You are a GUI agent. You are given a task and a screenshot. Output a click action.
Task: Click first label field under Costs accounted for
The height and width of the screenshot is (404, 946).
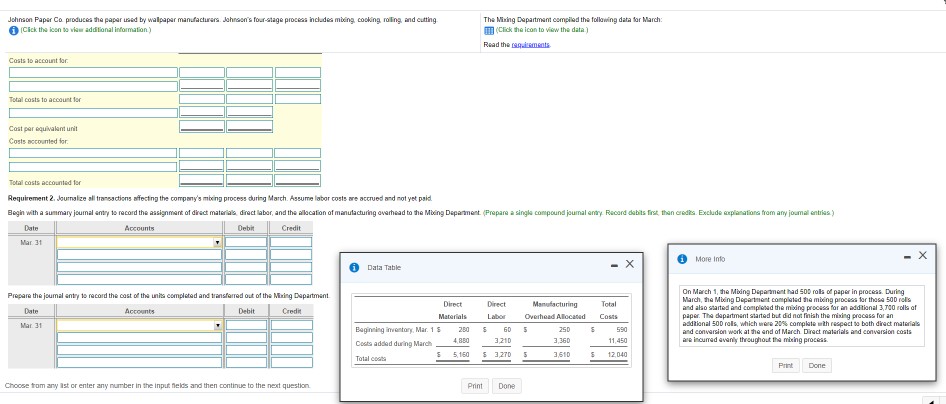(x=93, y=153)
